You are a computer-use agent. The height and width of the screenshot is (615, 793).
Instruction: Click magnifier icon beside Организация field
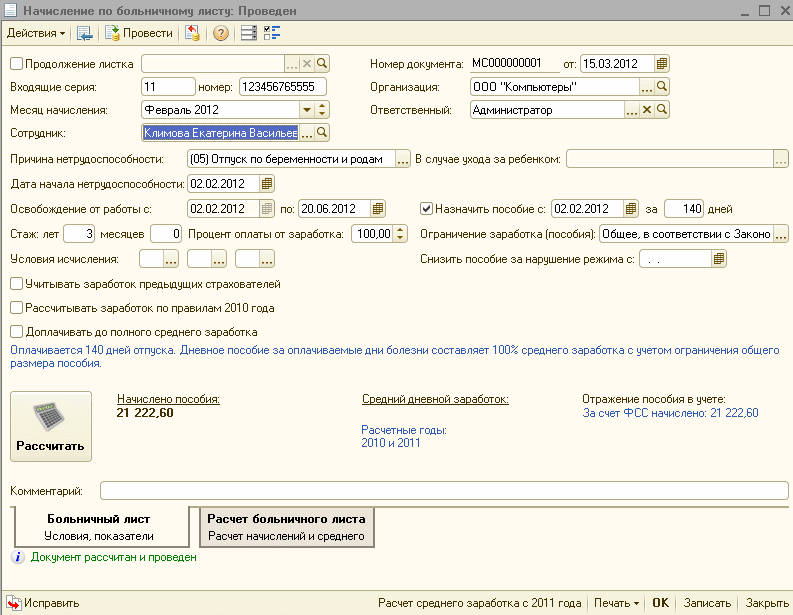pos(661,87)
